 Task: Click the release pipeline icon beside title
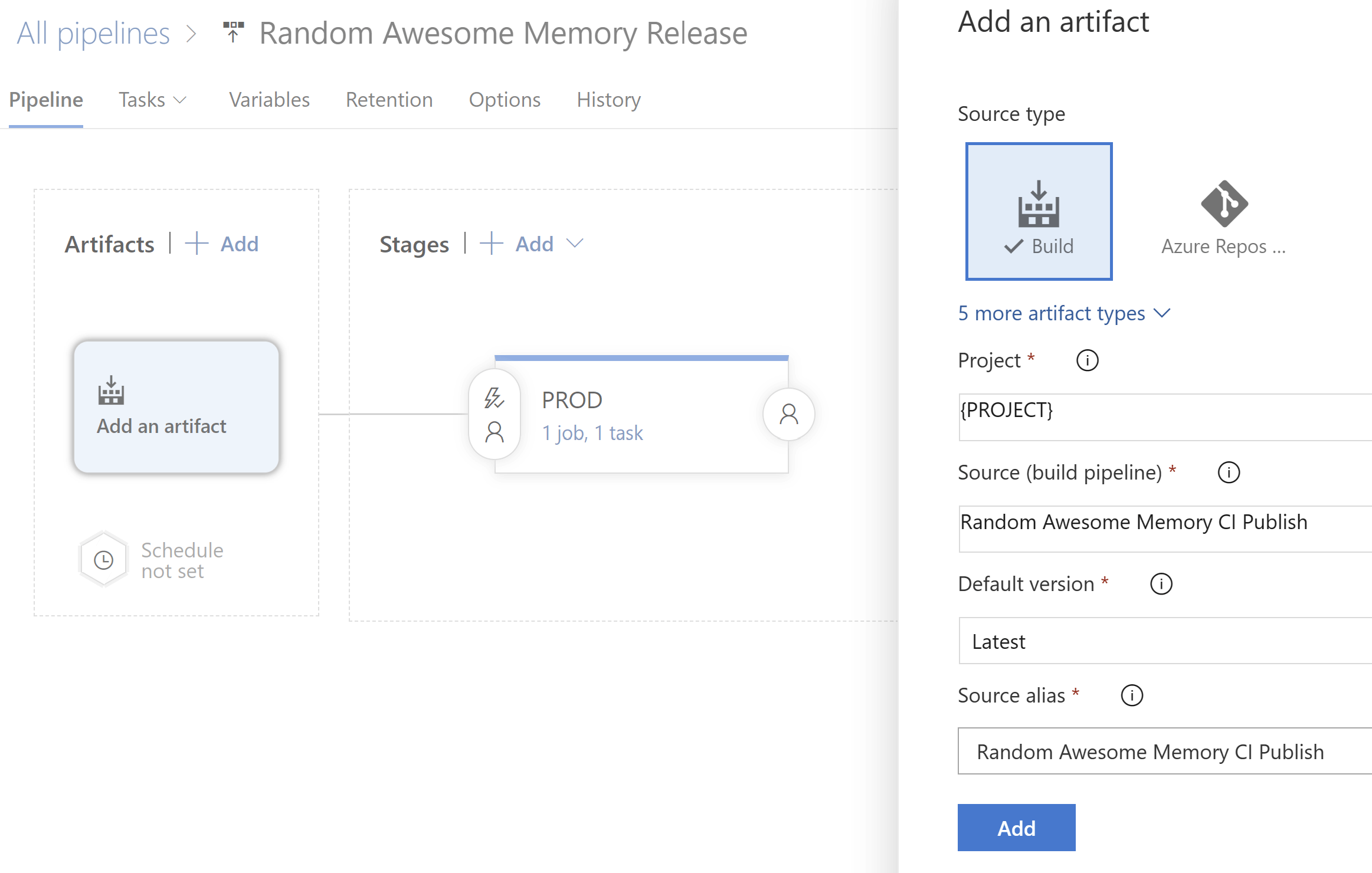click(x=233, y=32)
